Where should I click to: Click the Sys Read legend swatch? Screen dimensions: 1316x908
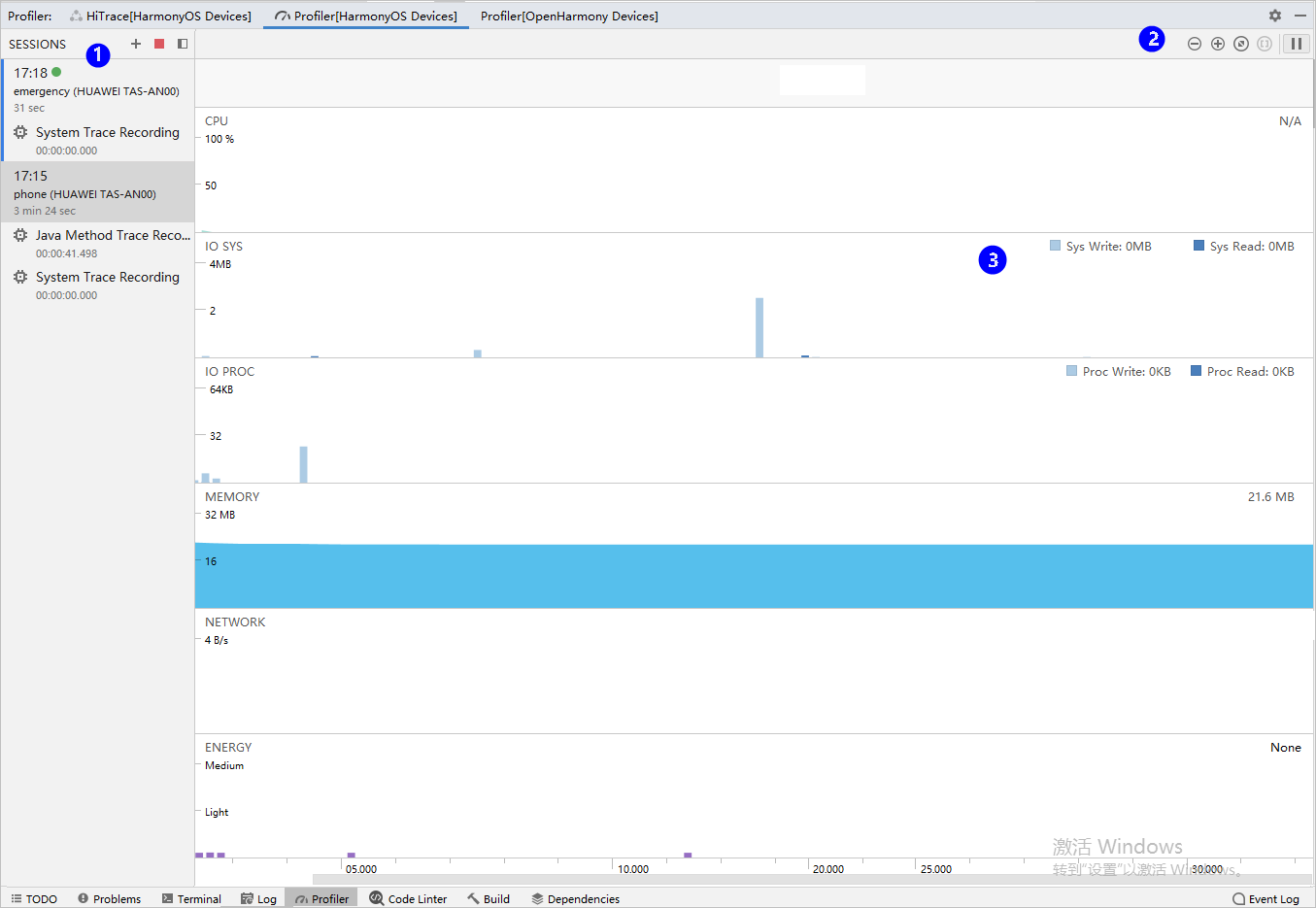[x=1198, y=246]
